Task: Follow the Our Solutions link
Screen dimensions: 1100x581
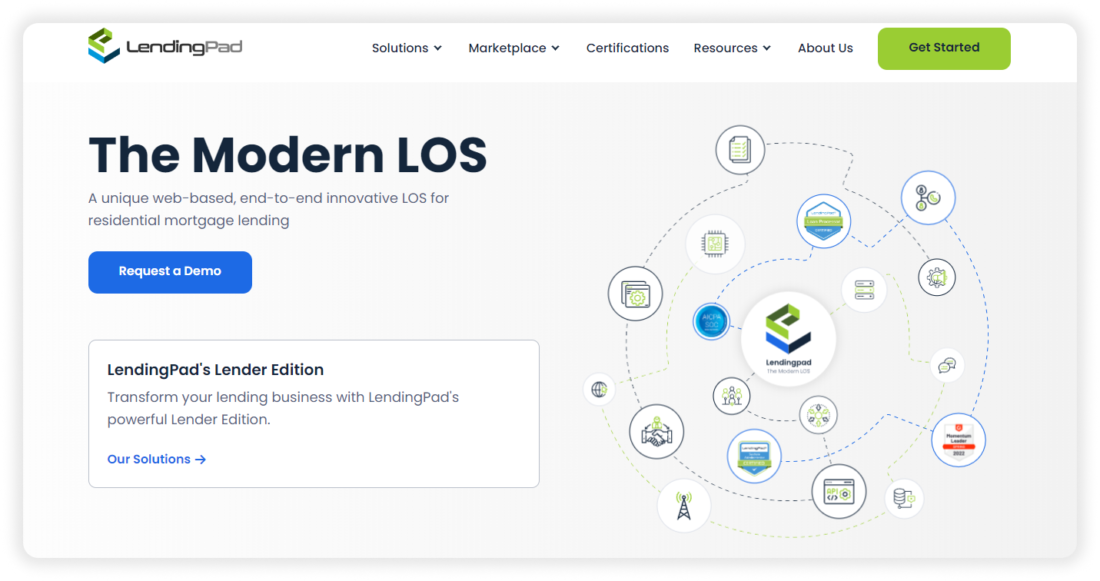Action: [x=156, y=459]
